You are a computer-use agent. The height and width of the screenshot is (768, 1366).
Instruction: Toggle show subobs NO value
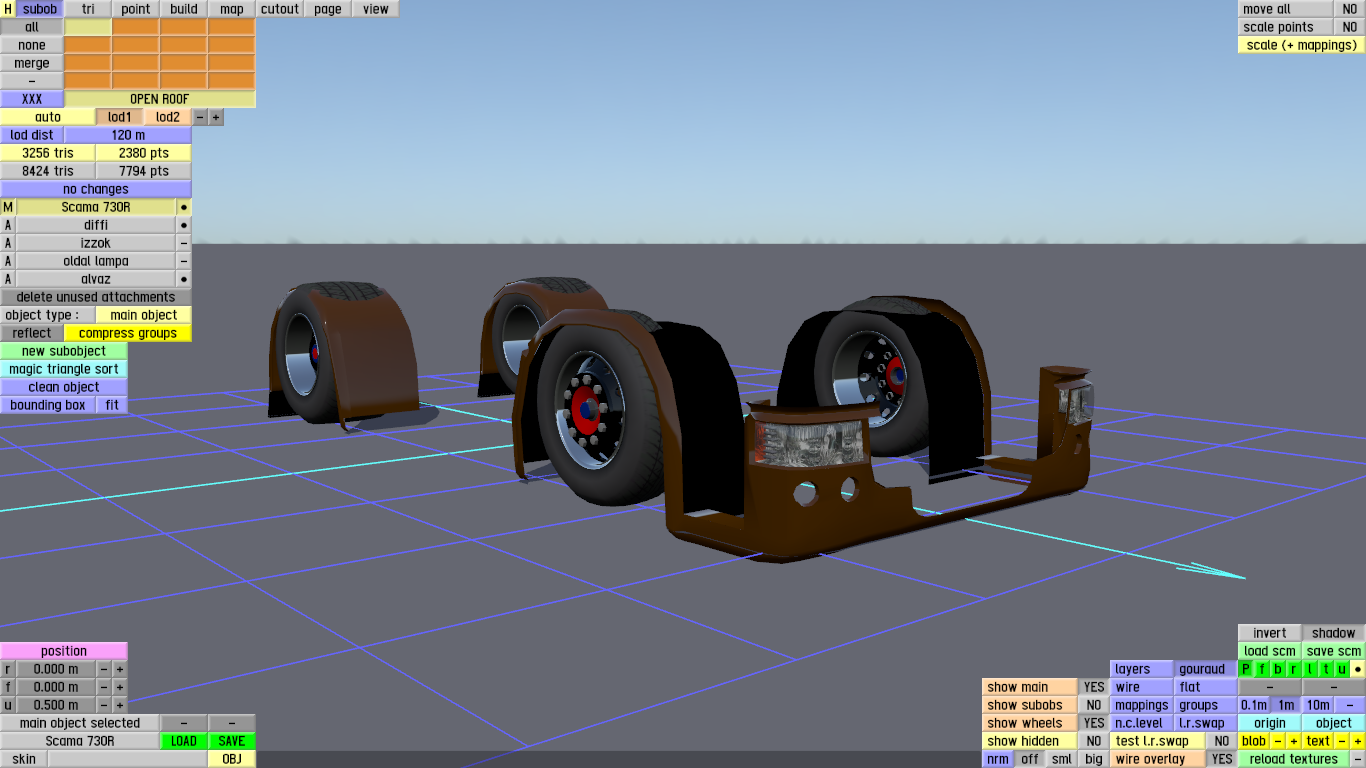click(x=1094, y=705)
